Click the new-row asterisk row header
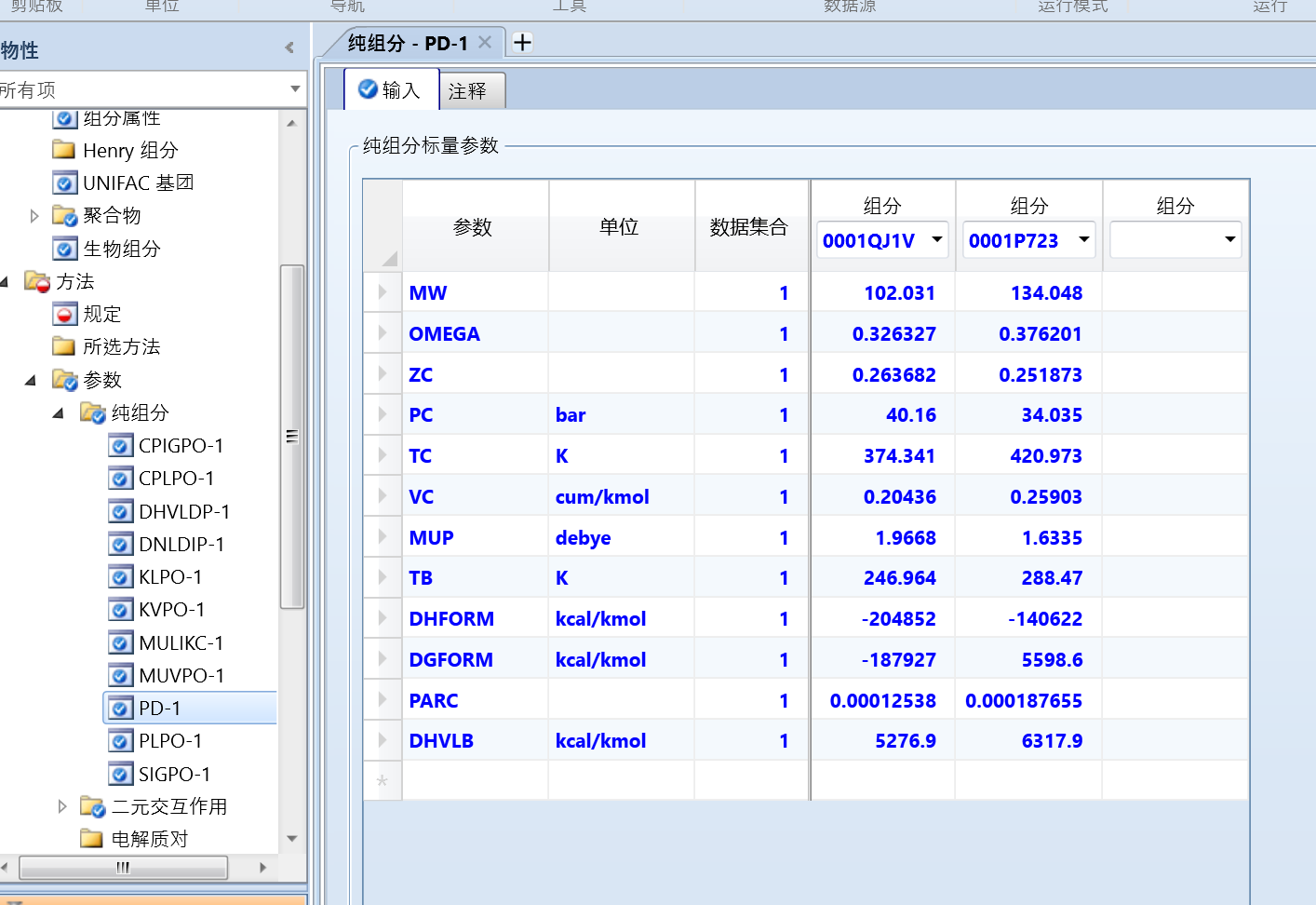This screenshot has width=1316, height=905. click(383, 781)
